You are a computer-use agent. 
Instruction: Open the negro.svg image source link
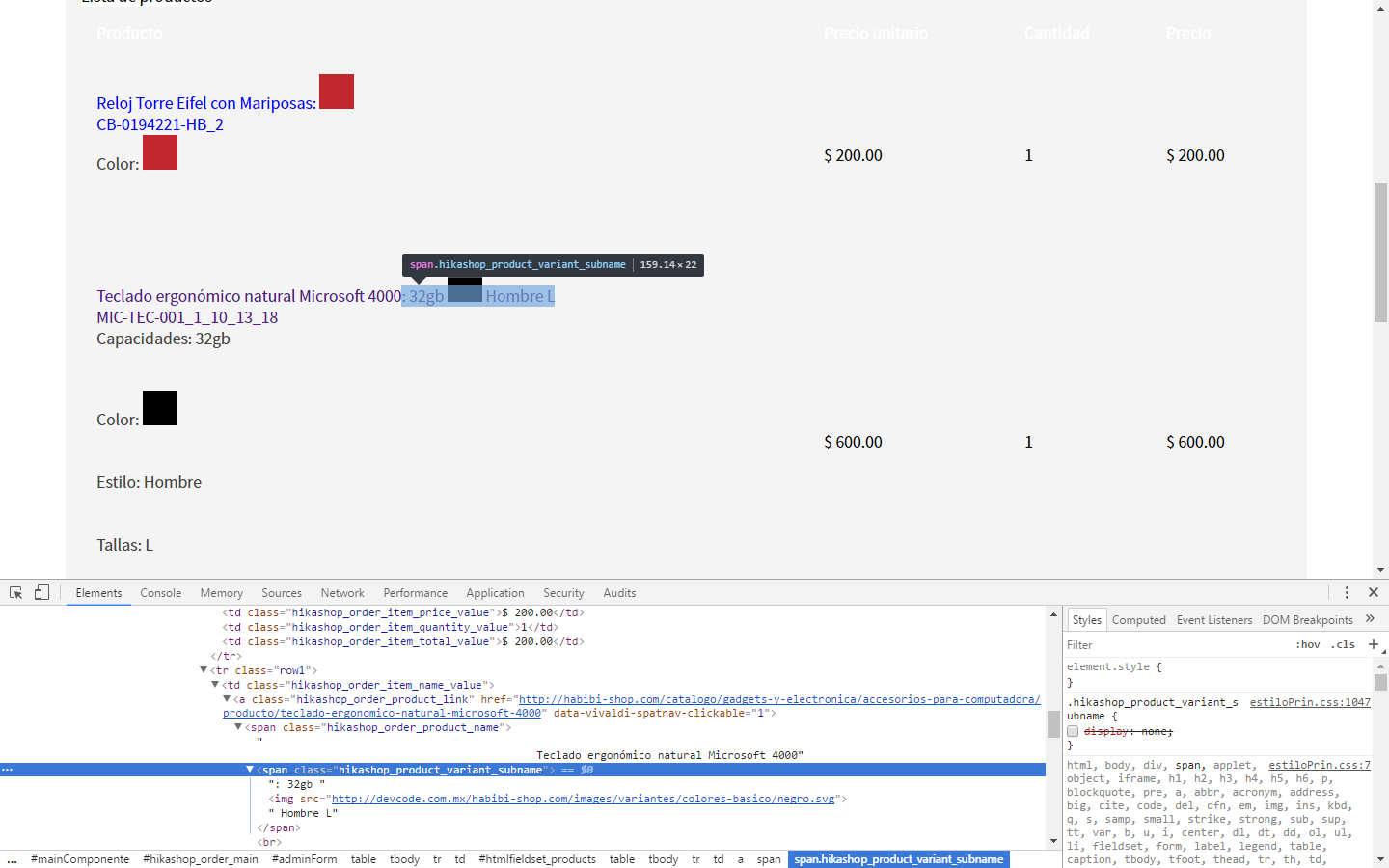(585, 799)
